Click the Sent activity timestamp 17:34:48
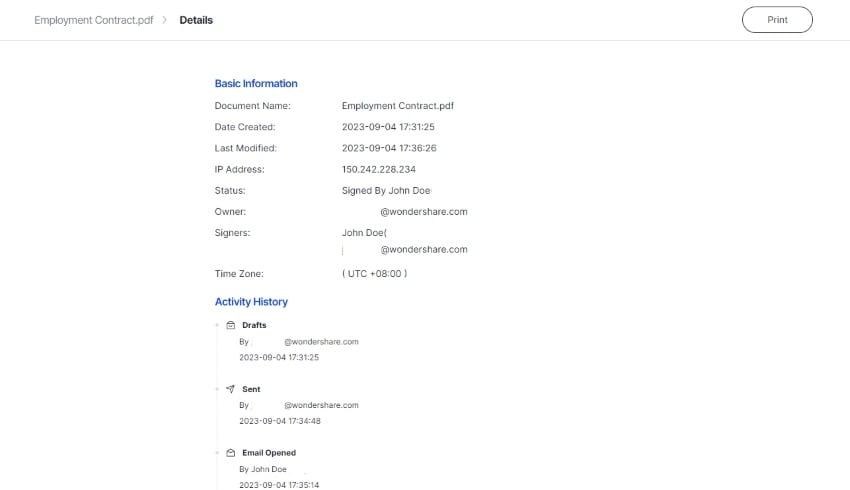 click(x=279, y=421)
